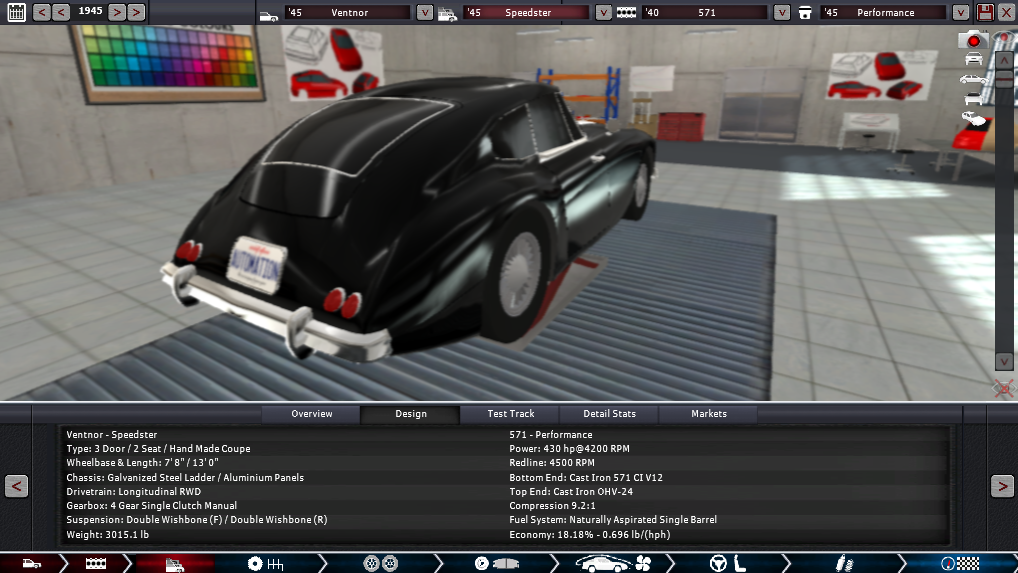This screenshot has width=1018, height=573.
Task: Expand the '45 Ventnor model dropdown
Action: coord(424,13)
